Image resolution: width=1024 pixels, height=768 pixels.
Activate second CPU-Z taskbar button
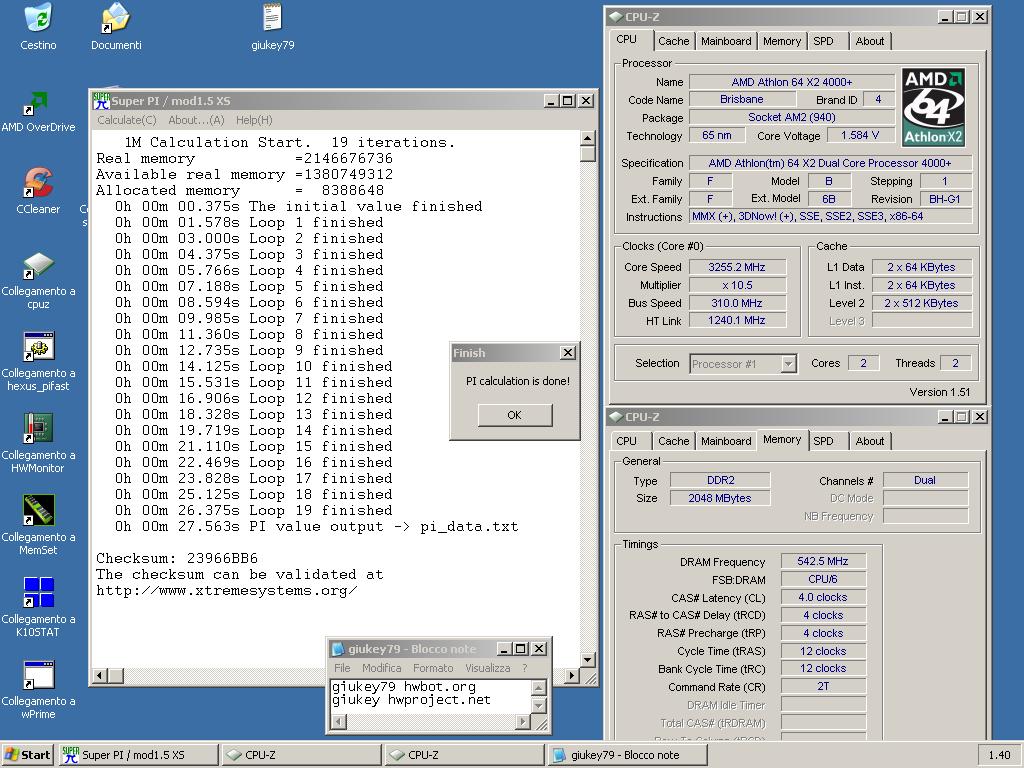[x=464, y=755]
